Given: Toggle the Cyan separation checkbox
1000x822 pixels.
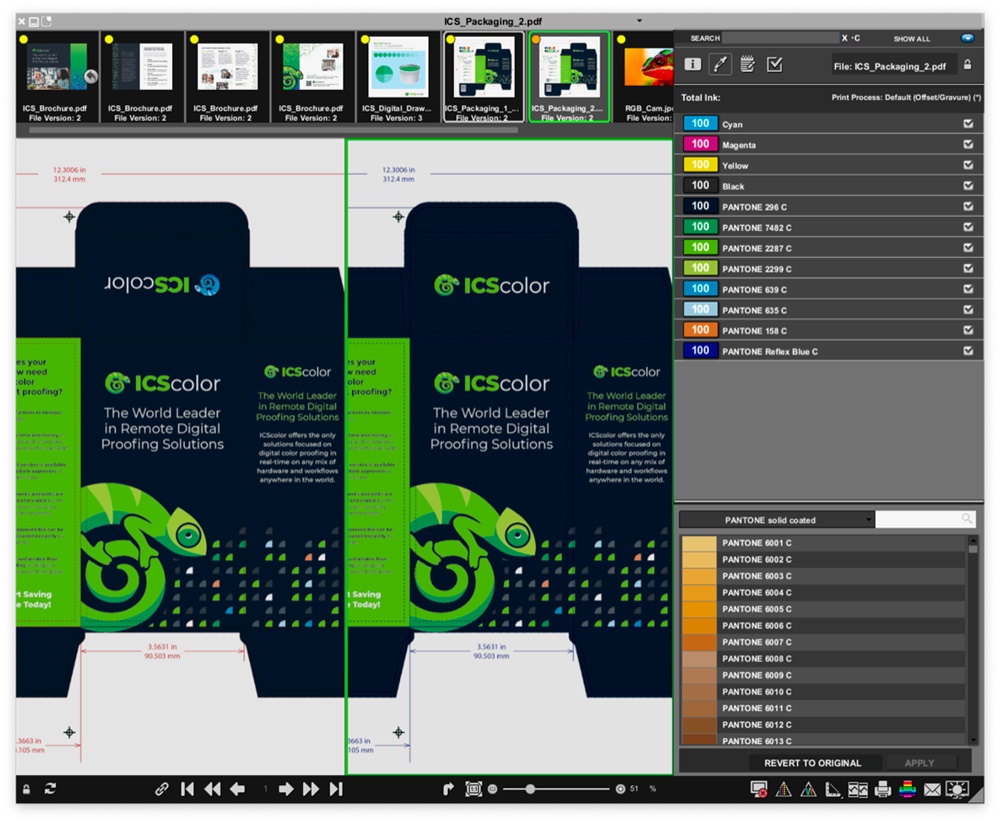Looking at the screenshot, I should pyautogui.click(x=967, y=124).
